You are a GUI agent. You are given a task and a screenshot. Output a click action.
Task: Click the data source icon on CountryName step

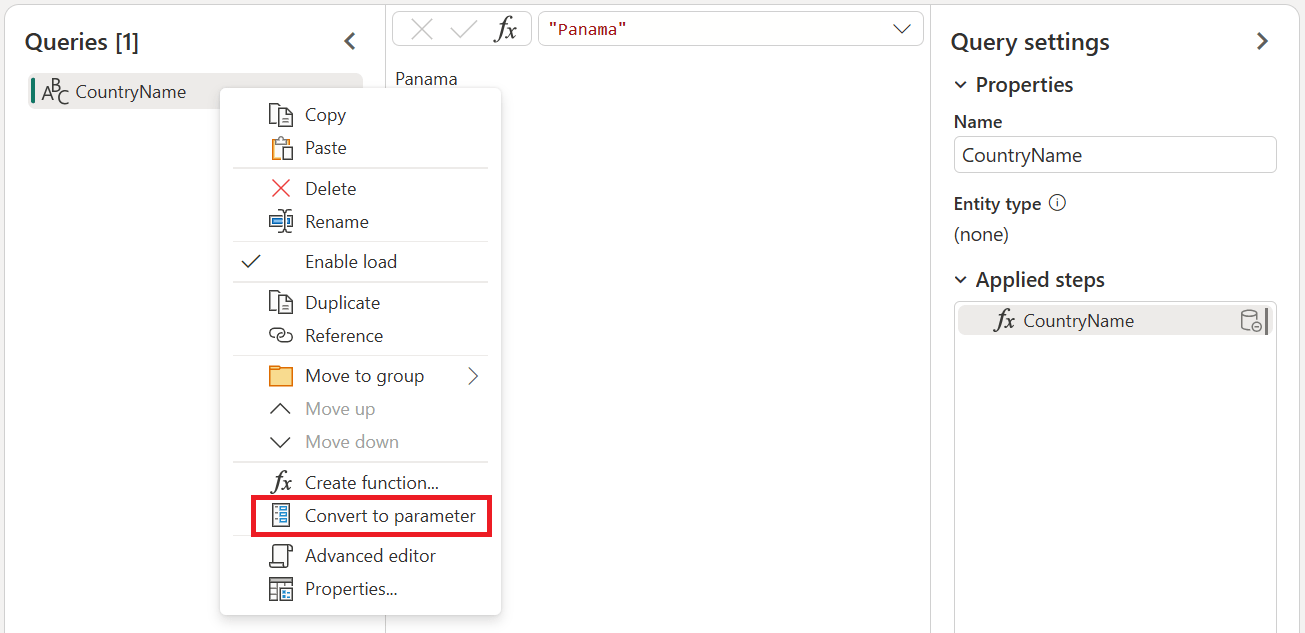pos(1253,320)
